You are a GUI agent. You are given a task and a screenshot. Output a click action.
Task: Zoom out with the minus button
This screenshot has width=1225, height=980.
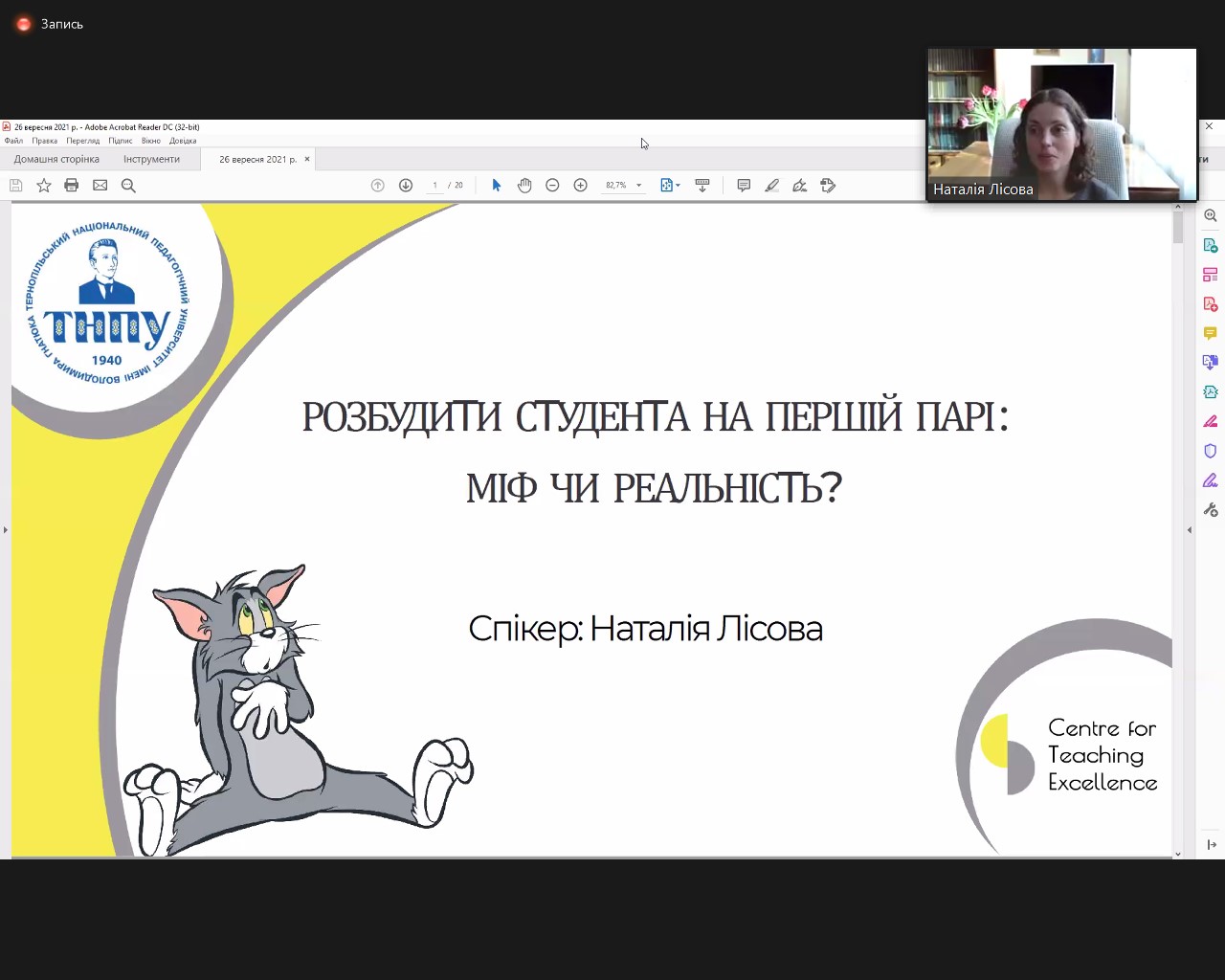(x=552, y=186)
